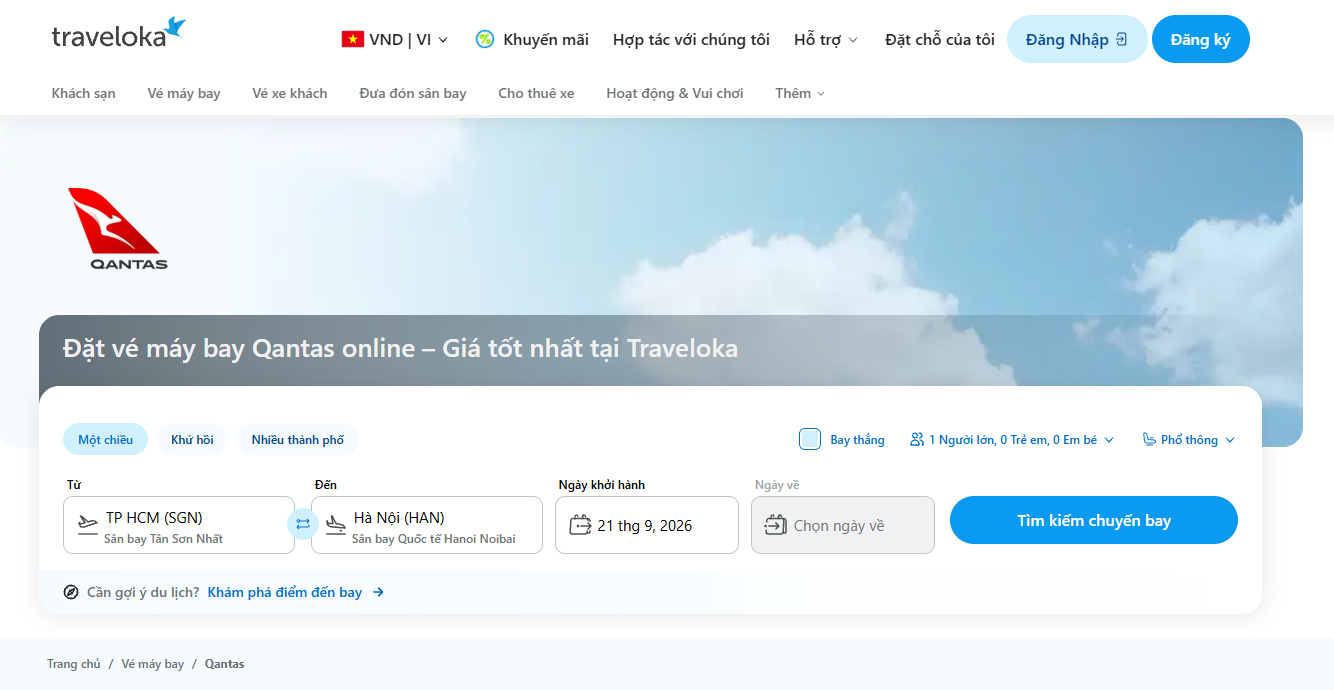Click the arrow after Khám phá điểm đến bay
Screen dimensions: 1334x690
tap(378, 592)
